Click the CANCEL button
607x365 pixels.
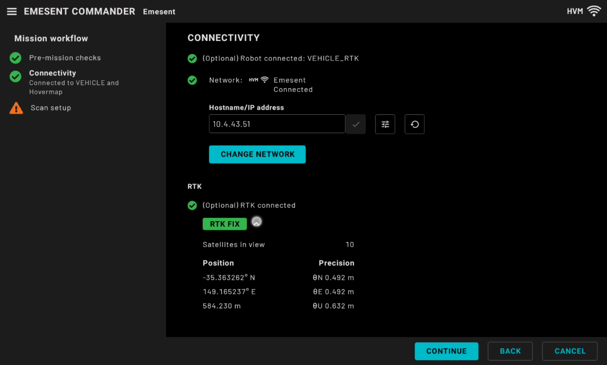click(569, 351)
